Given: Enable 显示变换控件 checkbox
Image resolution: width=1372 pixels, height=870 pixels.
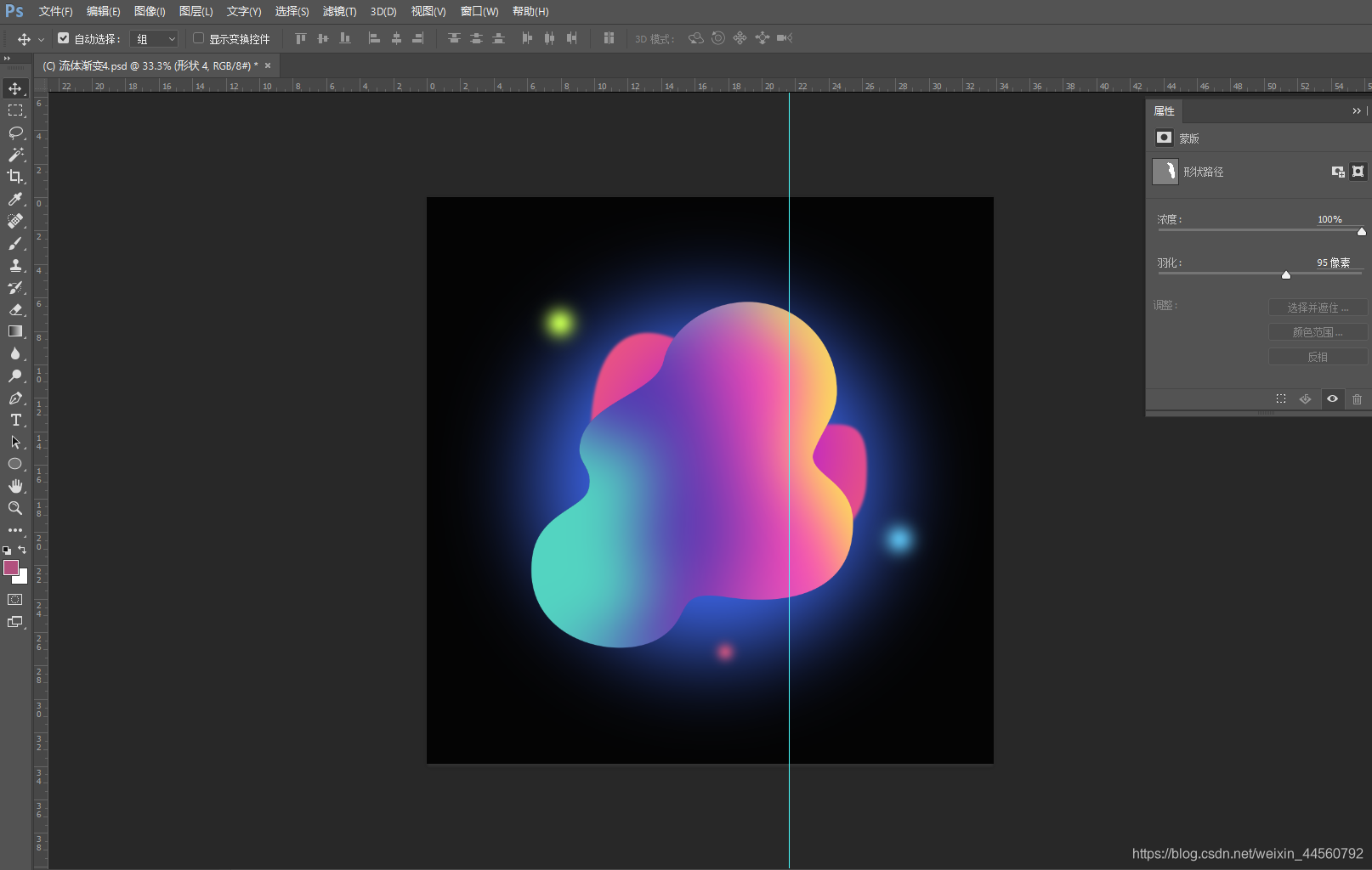Looking at the screenshot, I should (x=198, y=38).
